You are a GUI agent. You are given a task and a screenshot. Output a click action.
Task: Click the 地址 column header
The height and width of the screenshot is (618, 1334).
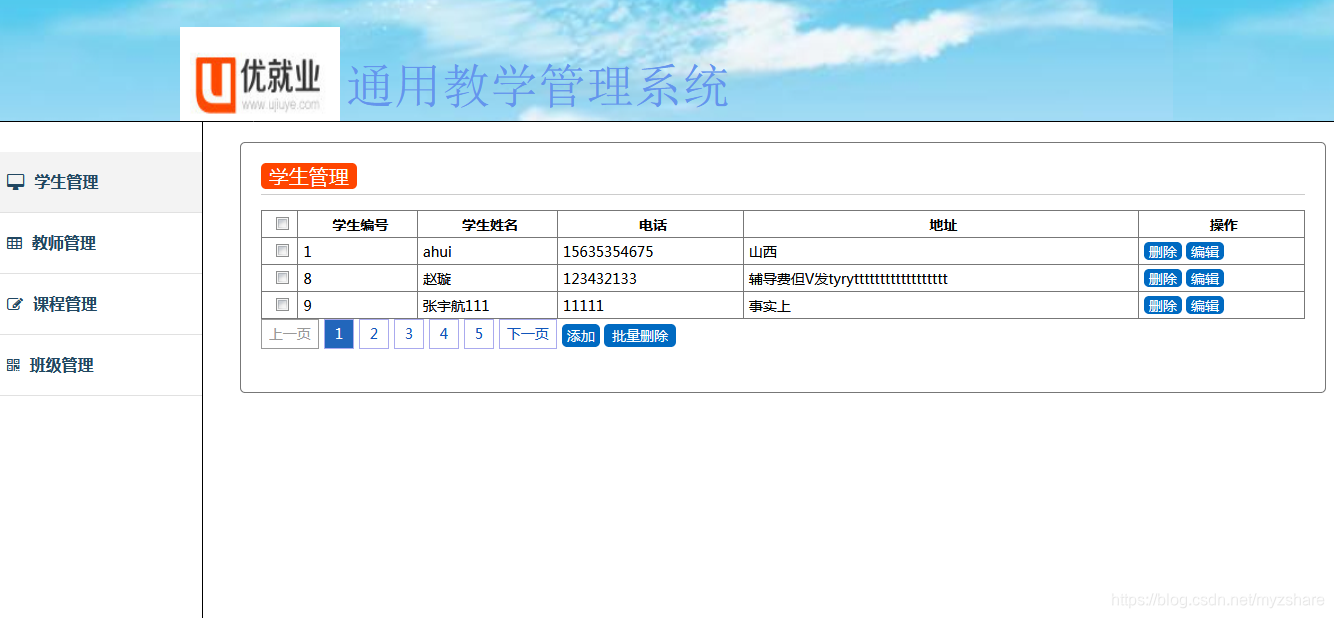[943, 225]
